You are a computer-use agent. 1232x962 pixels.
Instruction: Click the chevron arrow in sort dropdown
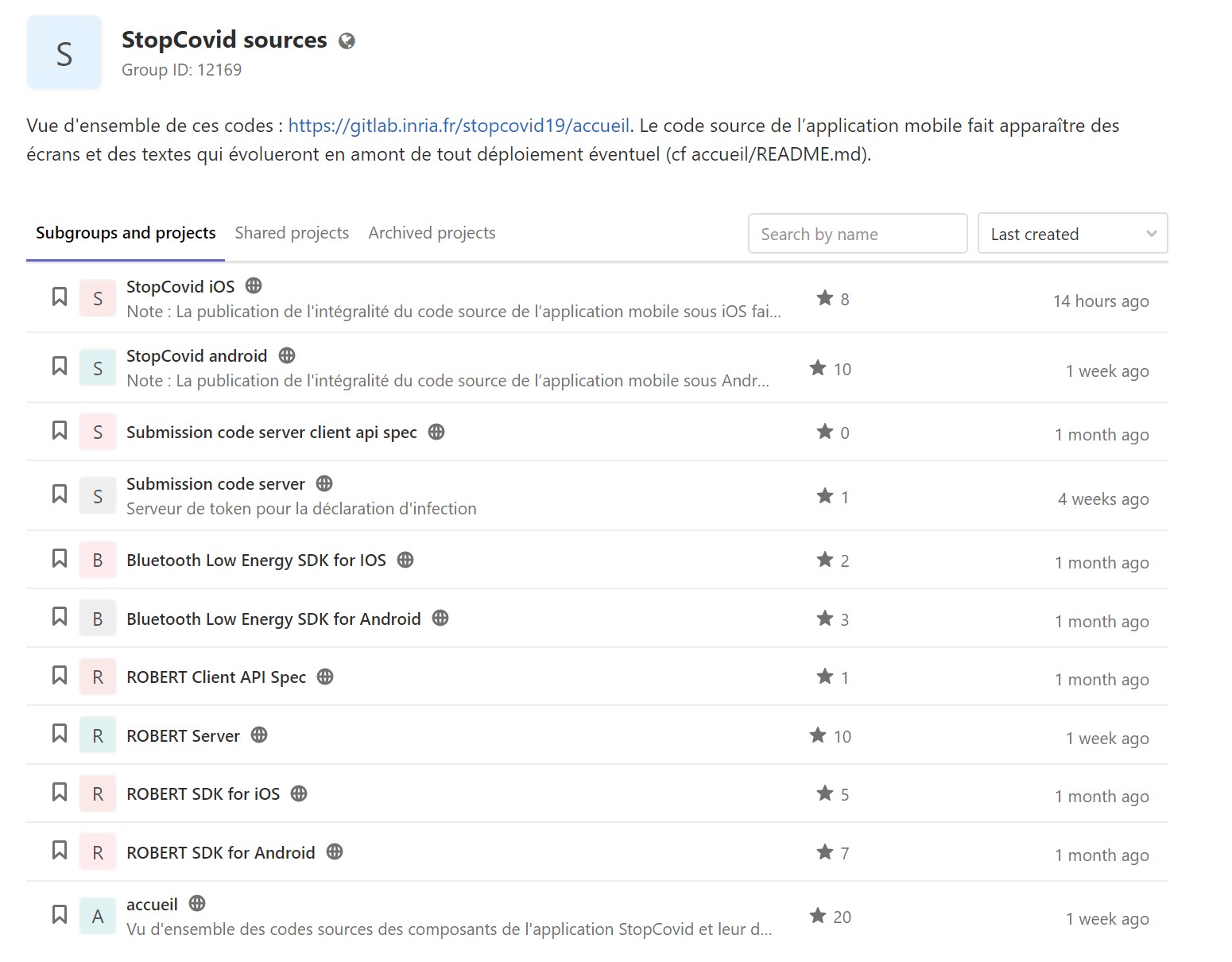1151,234
